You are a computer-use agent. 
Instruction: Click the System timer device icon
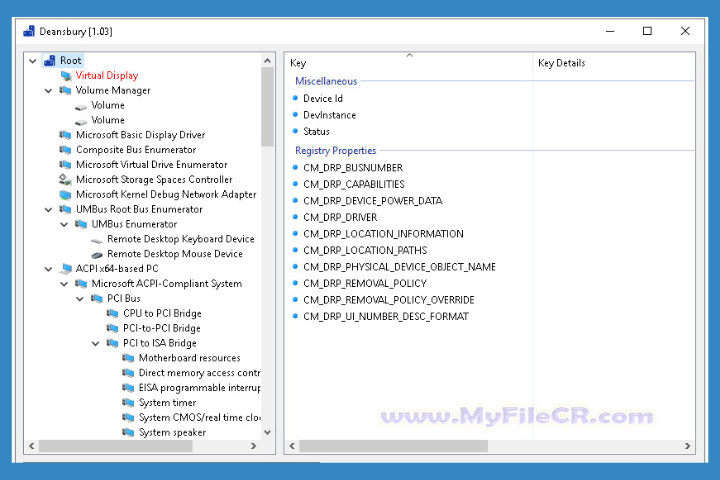[x=128, y=403]
